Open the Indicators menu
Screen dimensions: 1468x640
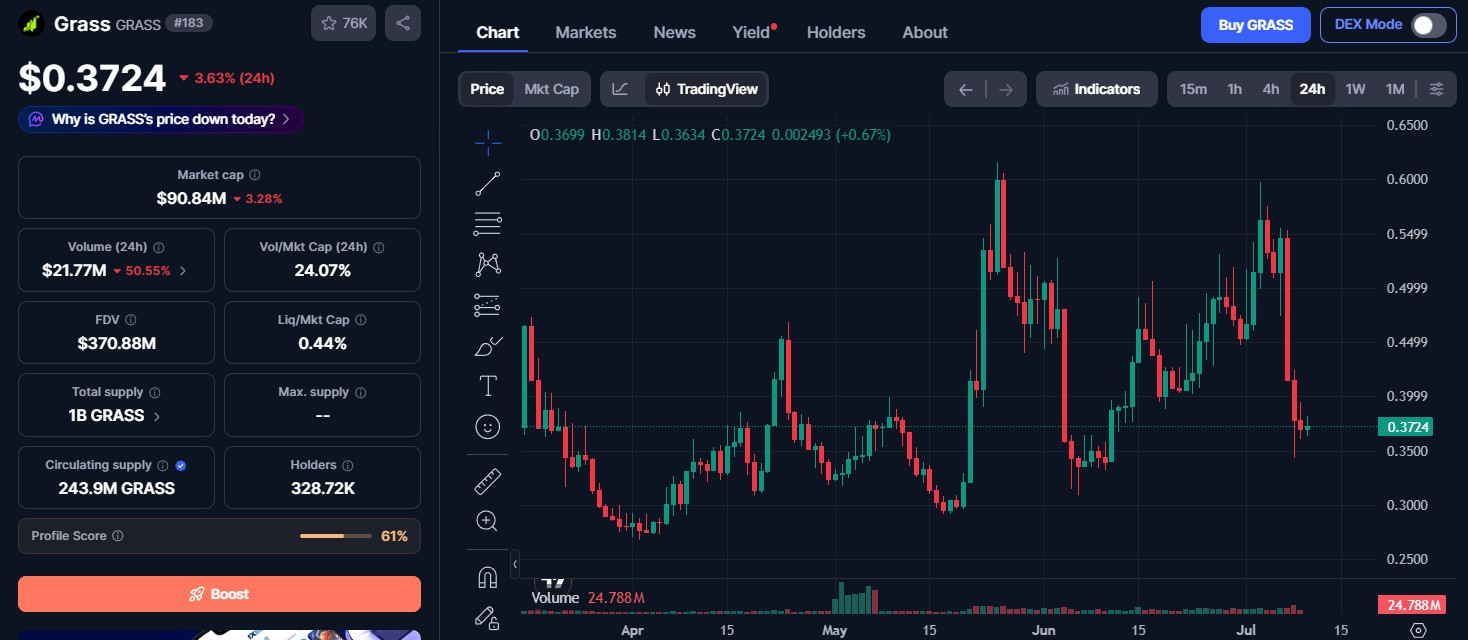[x=1097, y=89]
